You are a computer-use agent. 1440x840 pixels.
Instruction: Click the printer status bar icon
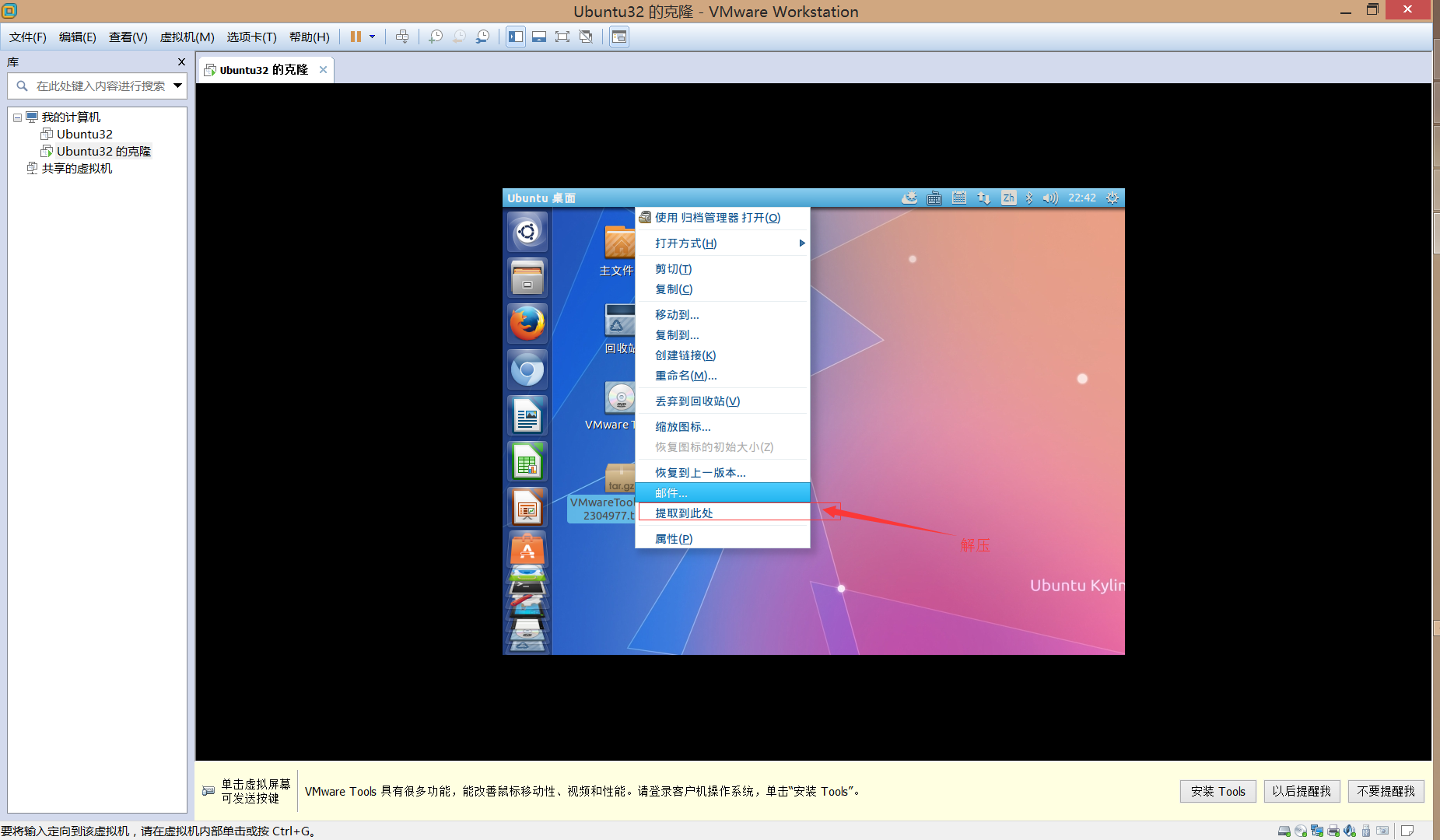click(1333, 831)
